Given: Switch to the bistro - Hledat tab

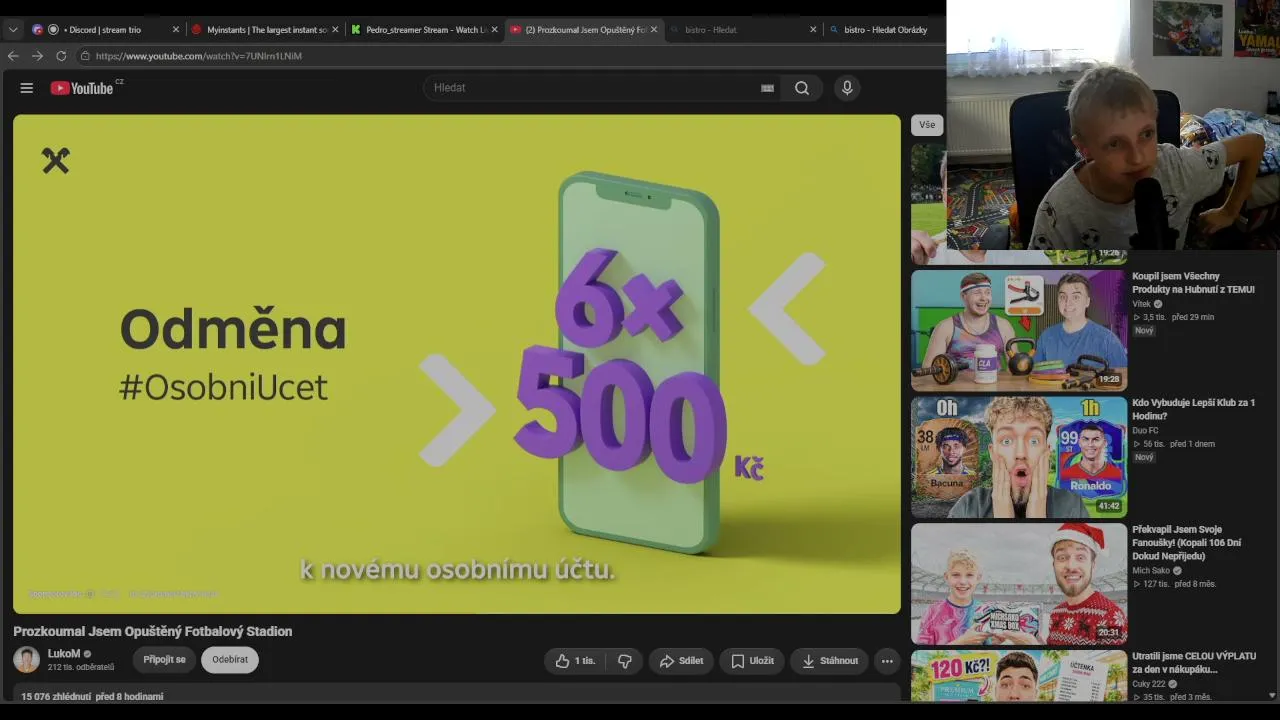Looking at the screenshot, I should 743,30.
